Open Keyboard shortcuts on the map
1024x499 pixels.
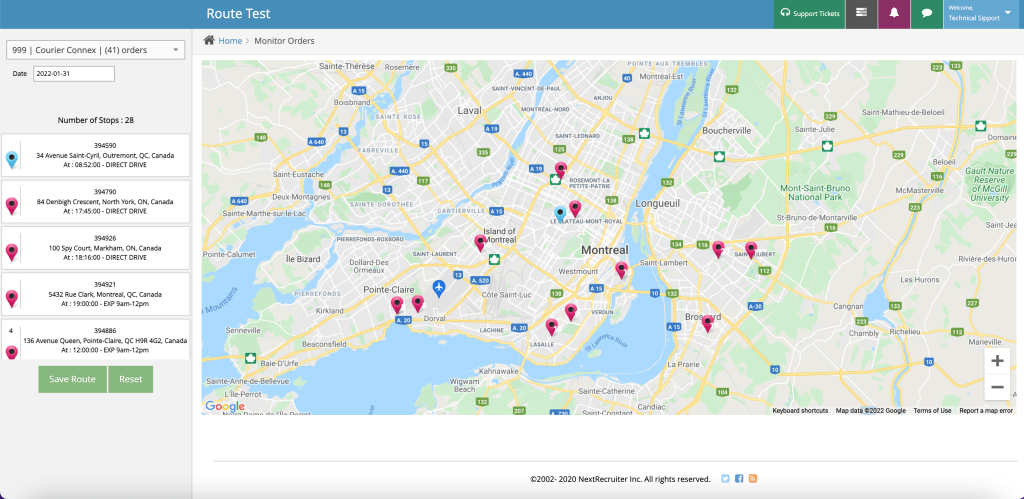click(800, 411)
